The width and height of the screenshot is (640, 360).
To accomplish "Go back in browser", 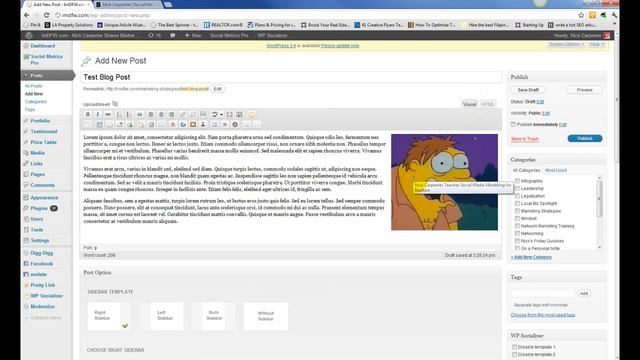I will (27, 15).
